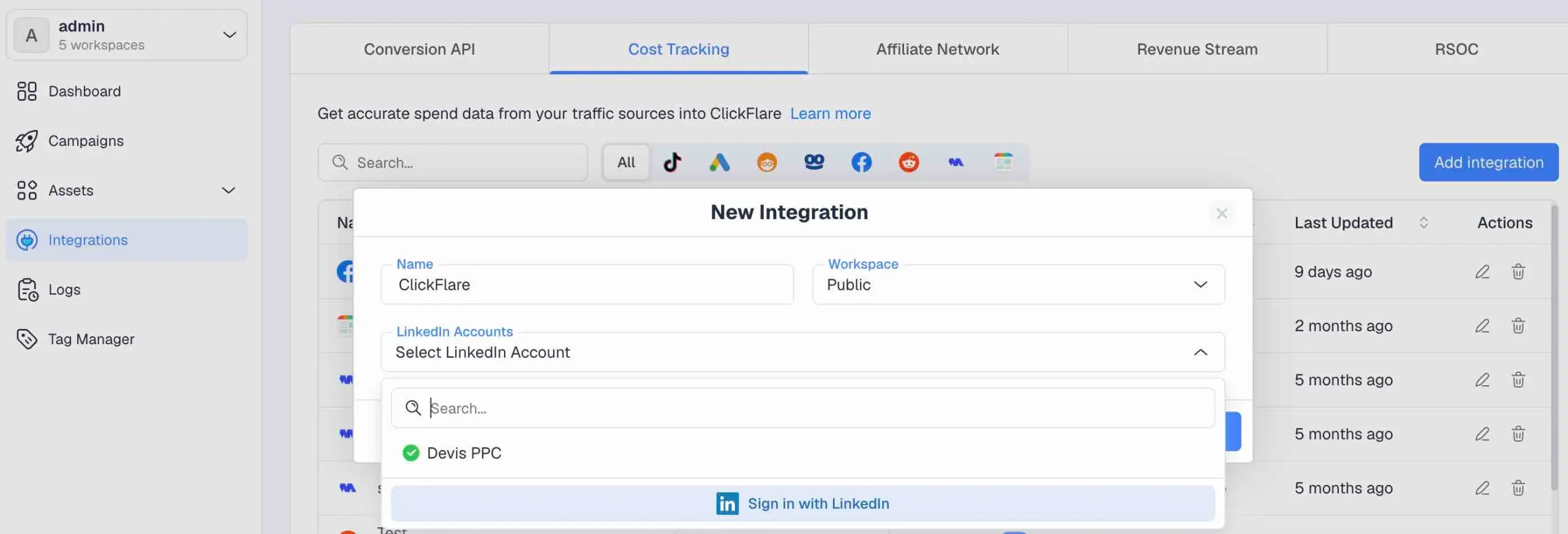Click magnifier icon in LinkedIn account search
The image size is (1568, 534).
(413, 408)
